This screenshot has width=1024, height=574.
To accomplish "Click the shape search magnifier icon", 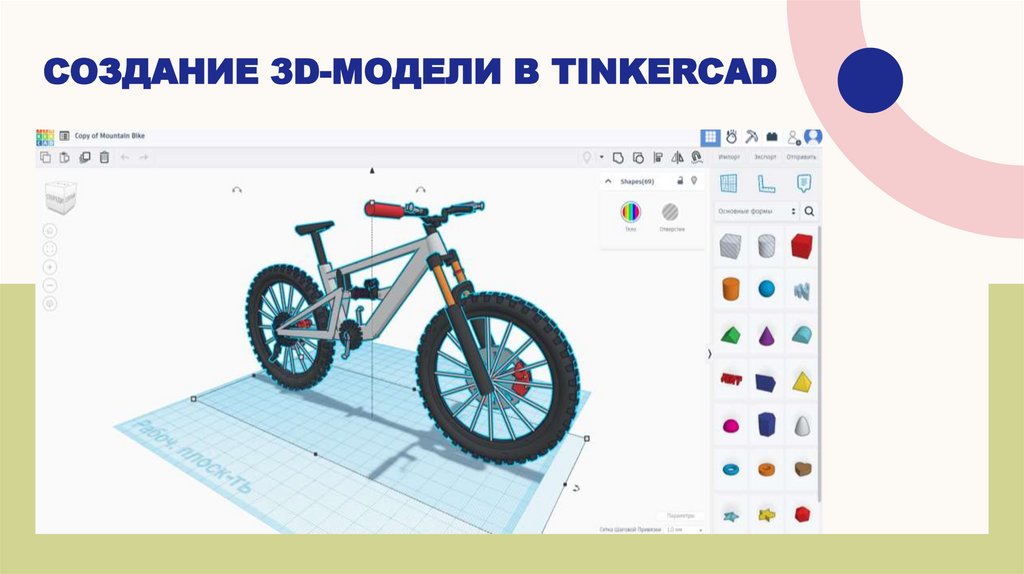I will point(809,212).
